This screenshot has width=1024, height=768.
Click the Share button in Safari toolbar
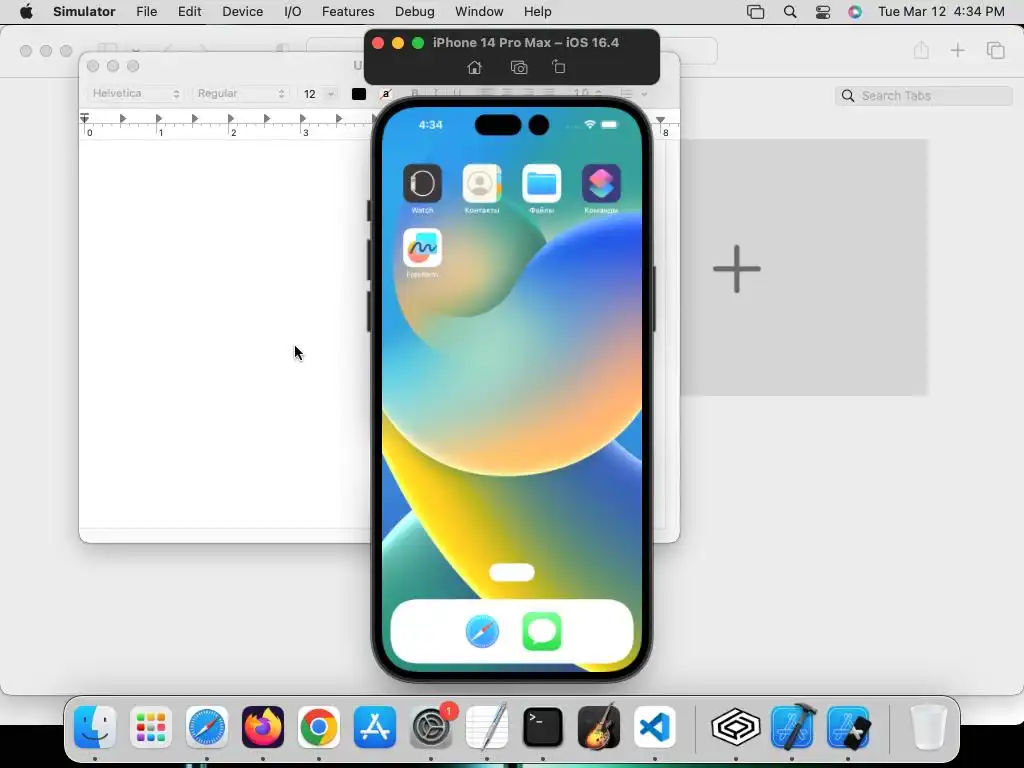pyautogui.click(x=921, y=50)
